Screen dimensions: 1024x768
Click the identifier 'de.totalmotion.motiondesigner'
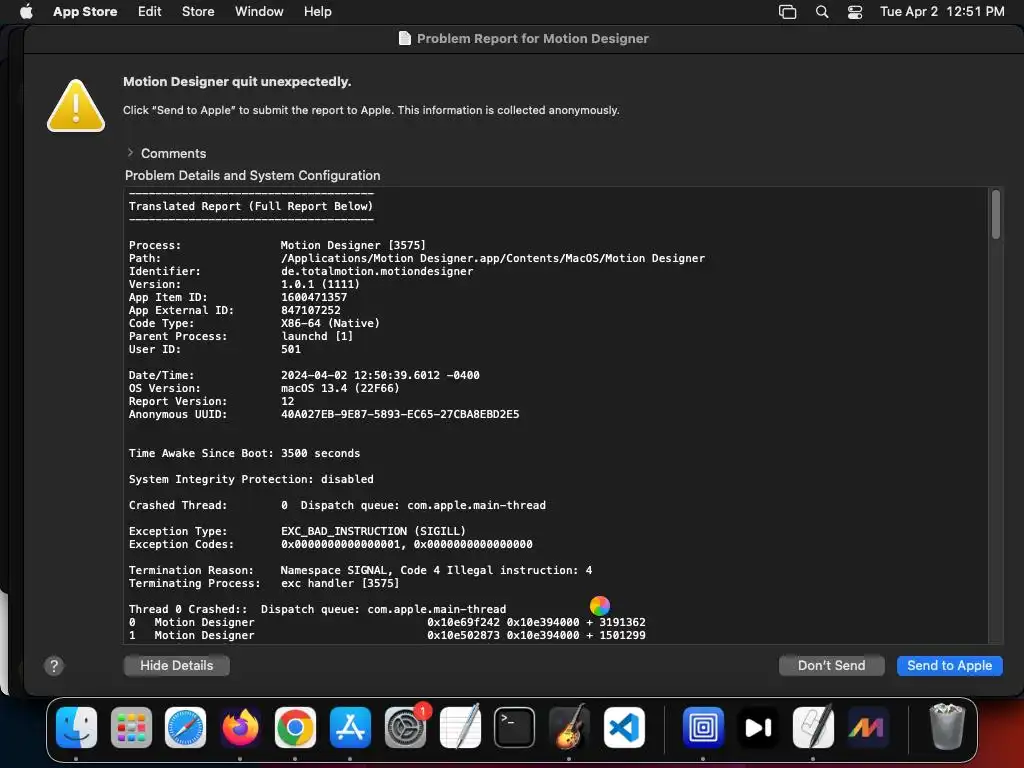pos(377,271)
